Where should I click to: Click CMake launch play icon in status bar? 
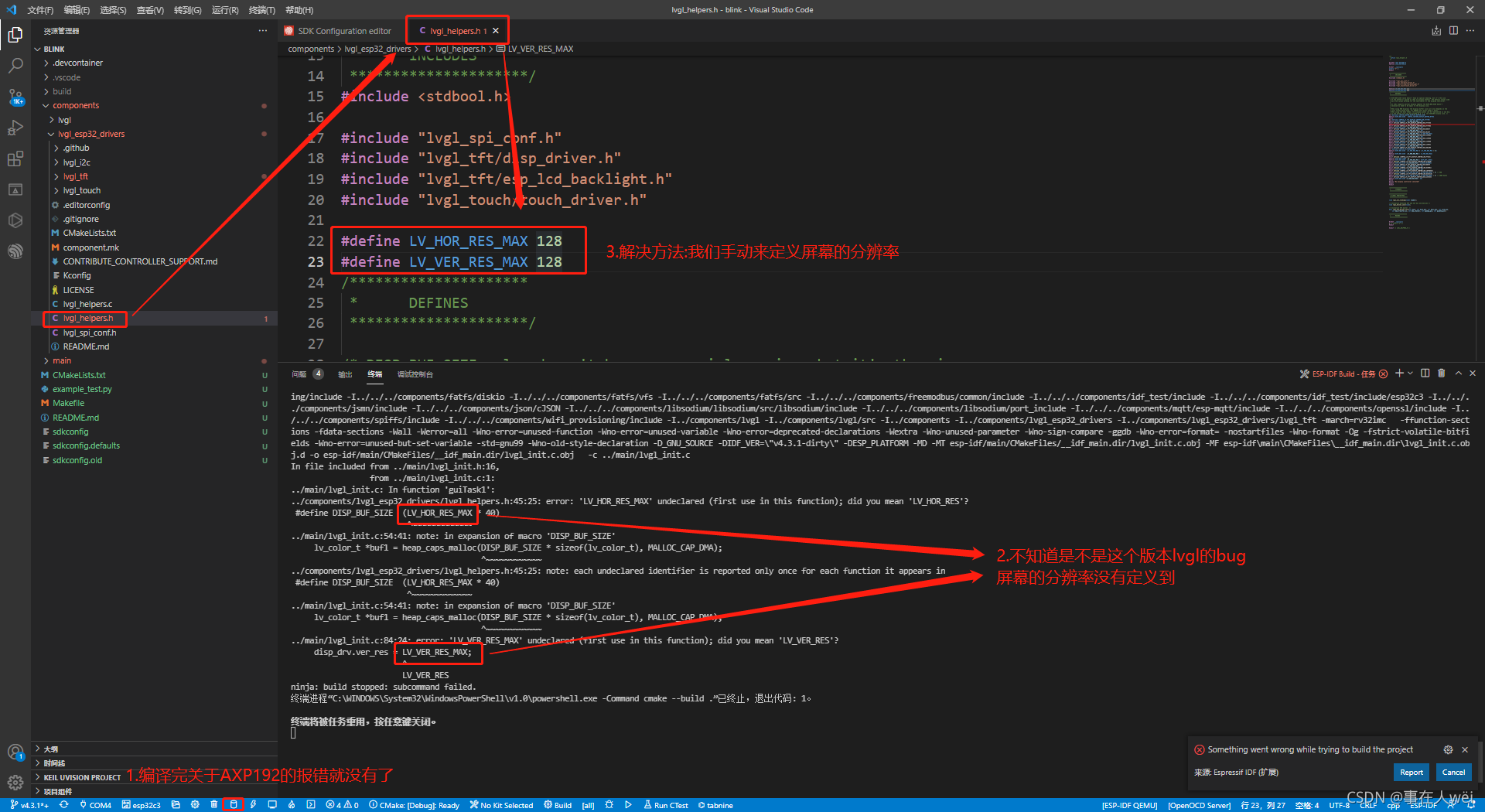[628, 805]
